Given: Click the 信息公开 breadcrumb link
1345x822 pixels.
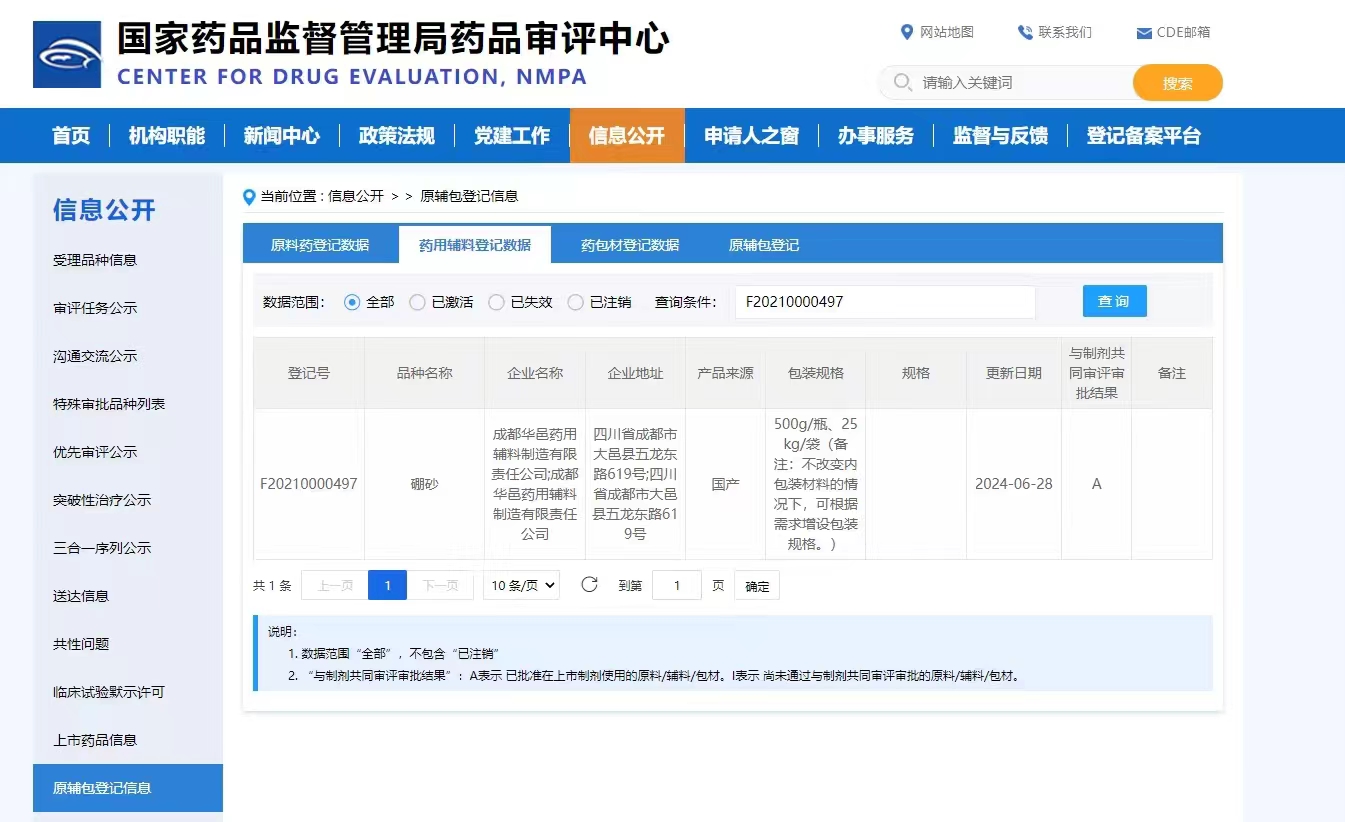Looking at the screenshot, I should 356,197.
